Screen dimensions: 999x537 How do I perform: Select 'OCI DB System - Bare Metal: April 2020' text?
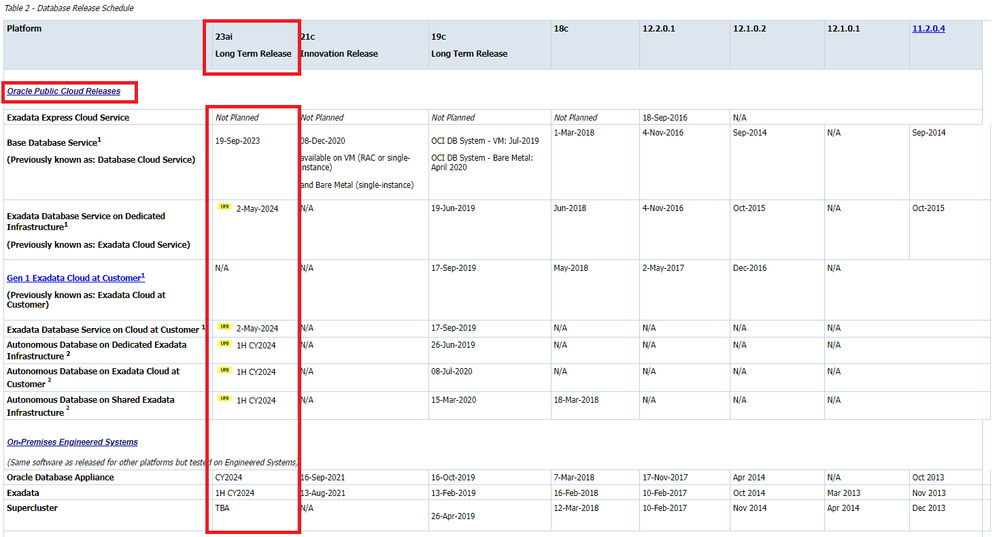click(482, 162)
